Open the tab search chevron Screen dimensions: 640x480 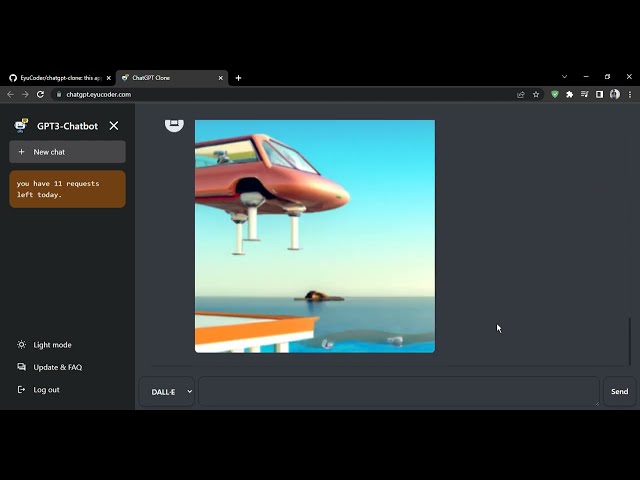point(564,76)
